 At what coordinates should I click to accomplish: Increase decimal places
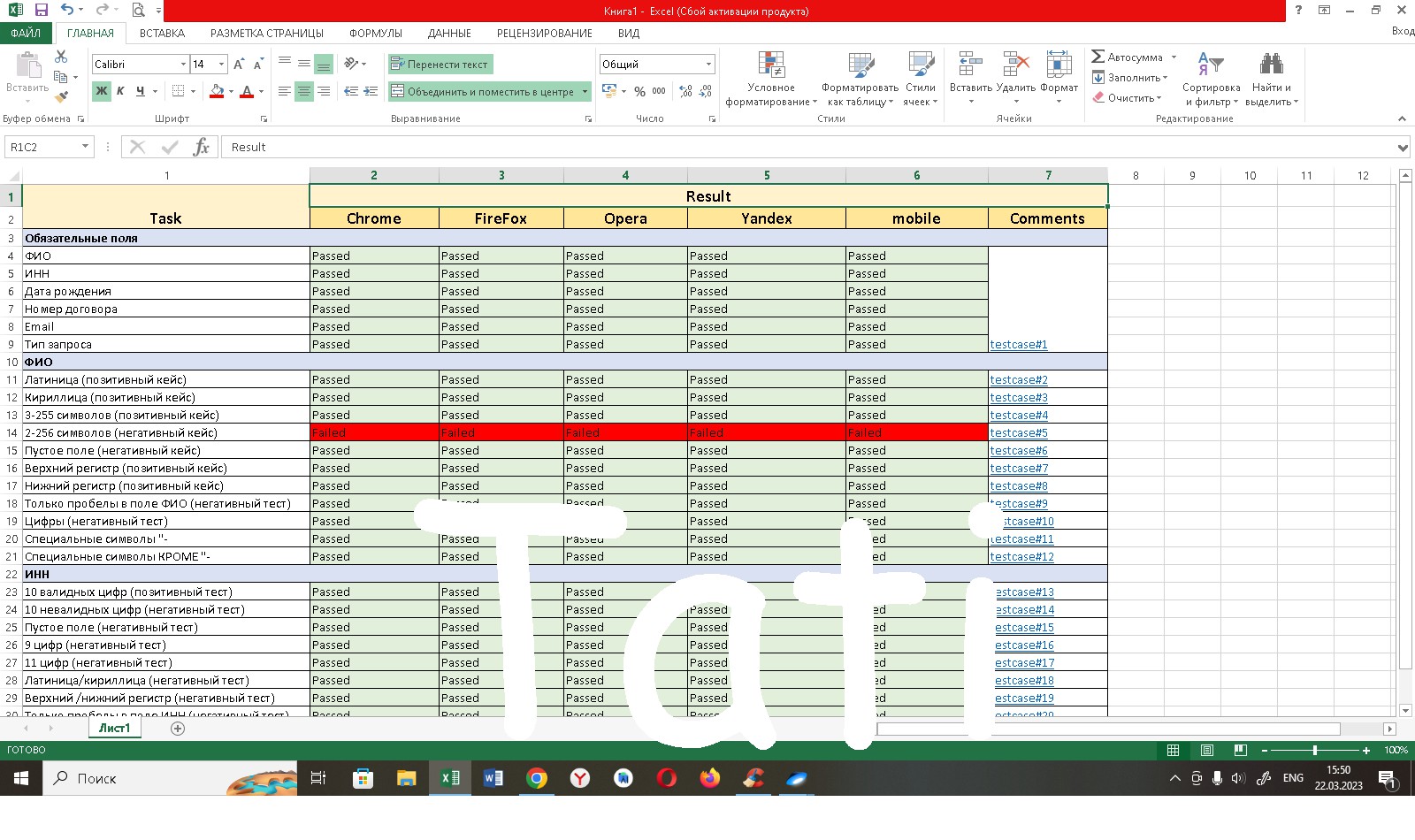685,91
